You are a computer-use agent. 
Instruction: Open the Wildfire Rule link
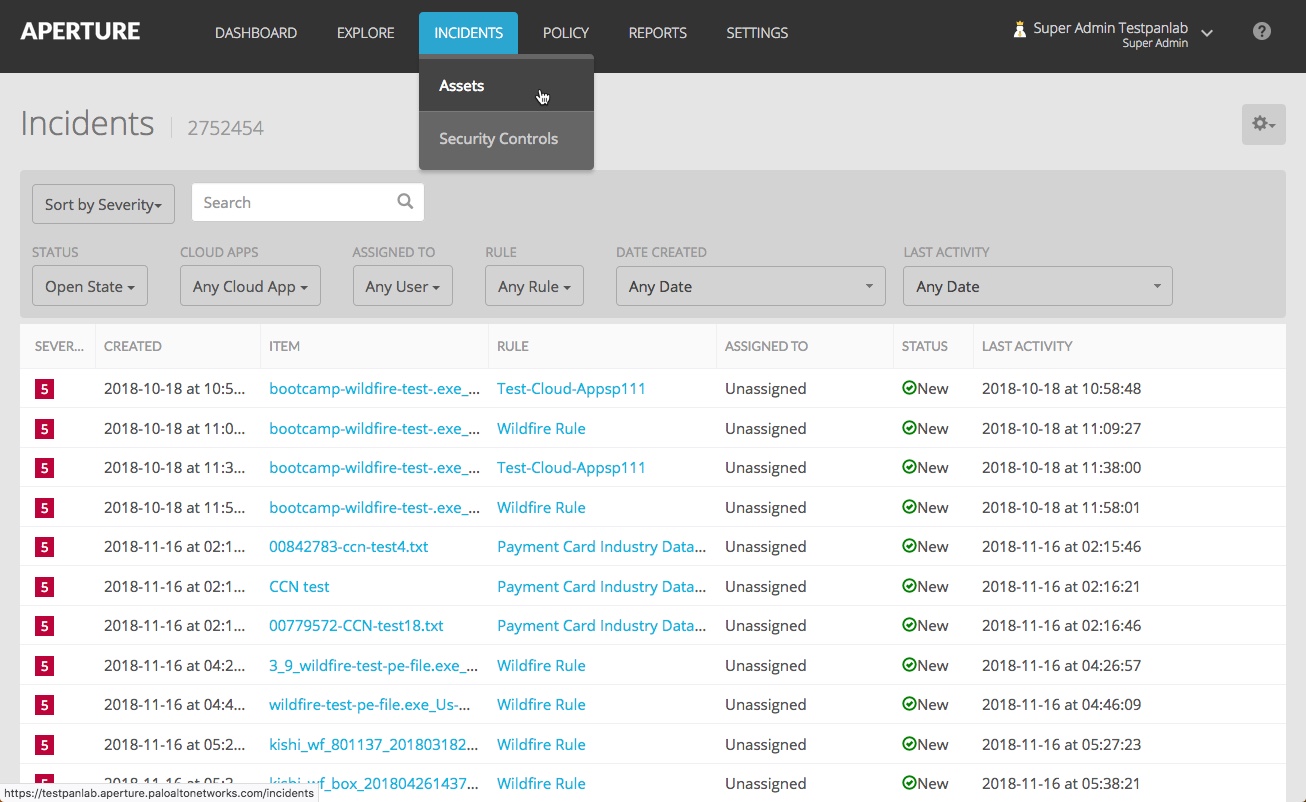541,428
